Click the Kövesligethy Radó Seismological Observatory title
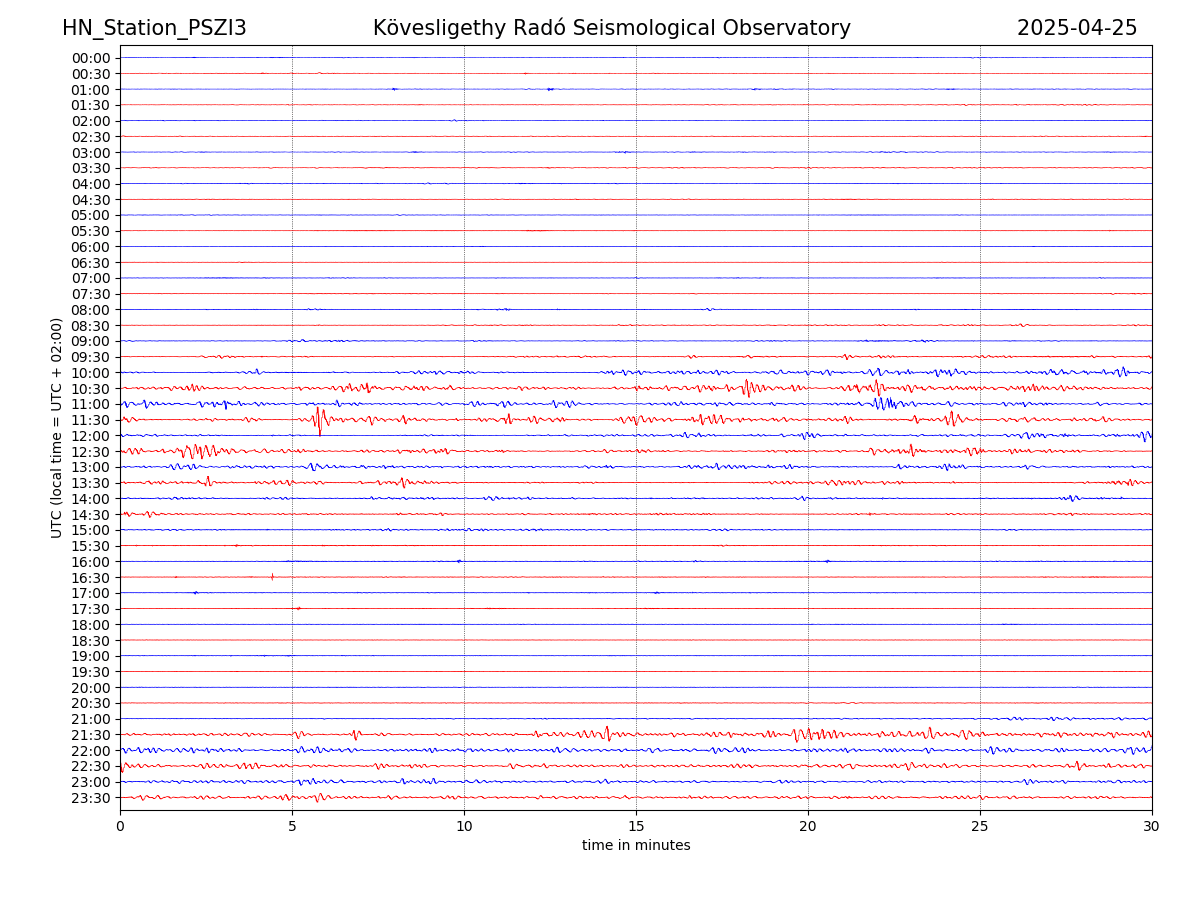This screenshot has width=1200, height=900. pos(611,28)
